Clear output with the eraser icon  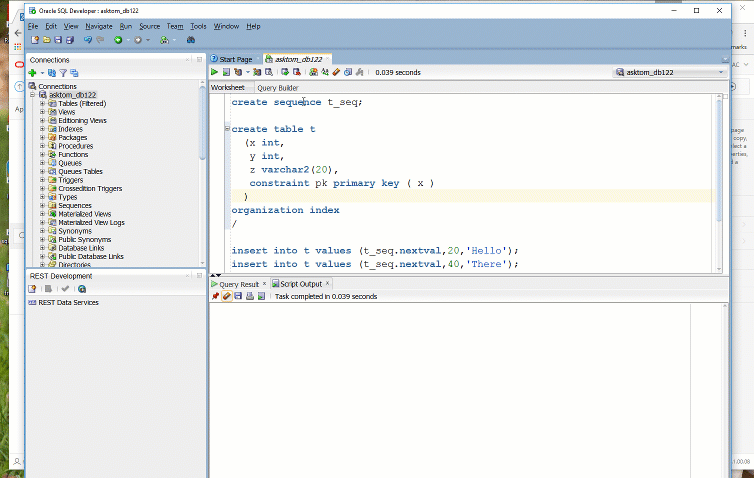(227, 297)
